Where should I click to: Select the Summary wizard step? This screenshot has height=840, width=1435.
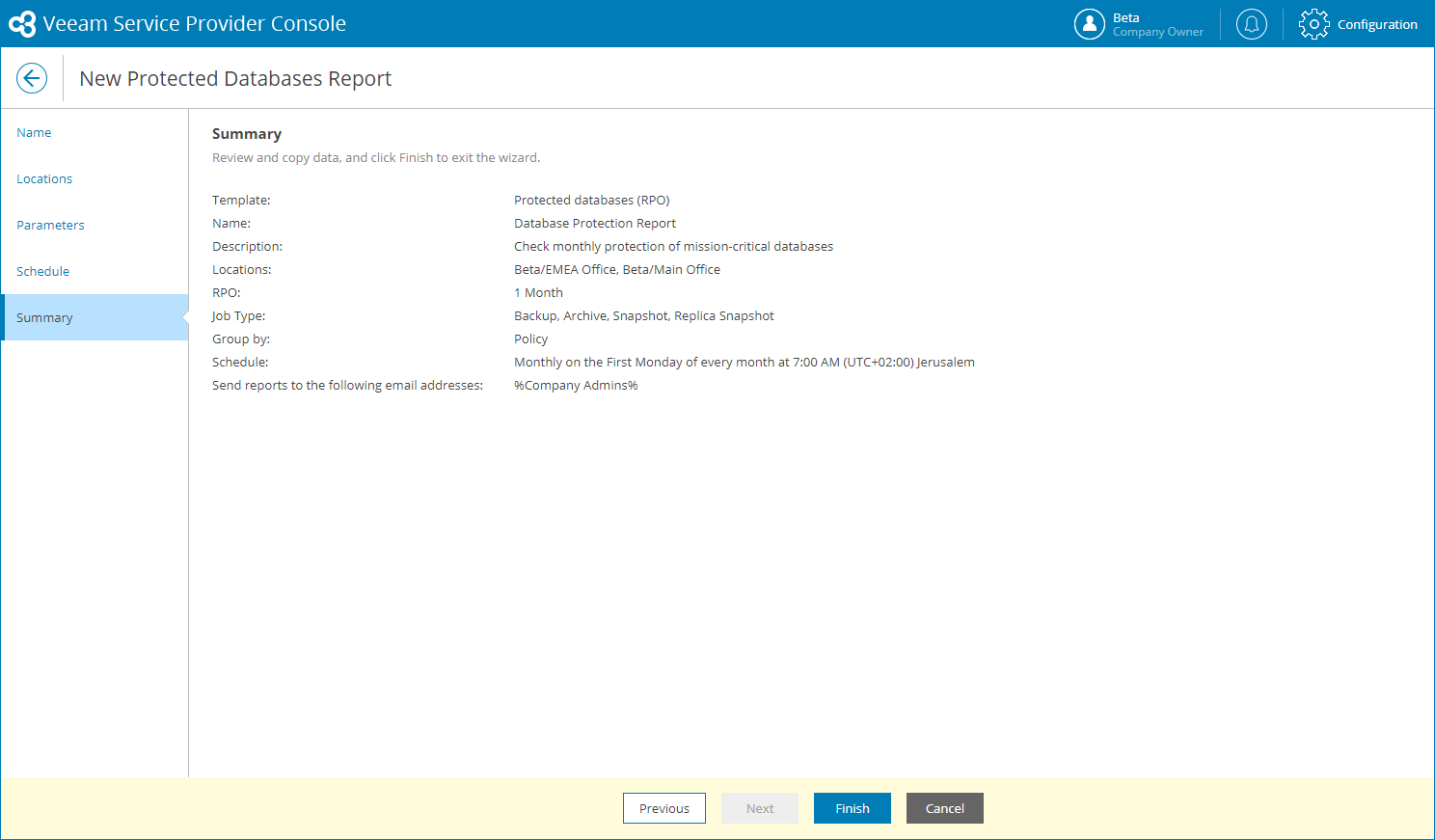pyautogui.click(x=95, y=317)
